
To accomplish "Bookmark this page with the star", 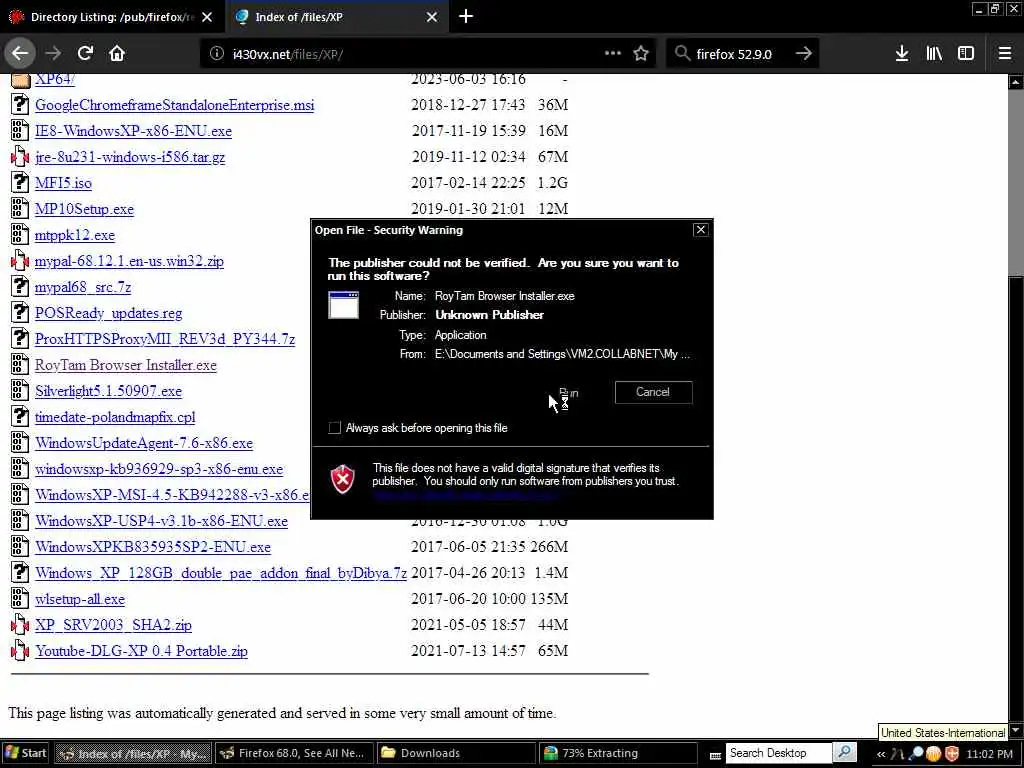I will (x=641, y=54).
